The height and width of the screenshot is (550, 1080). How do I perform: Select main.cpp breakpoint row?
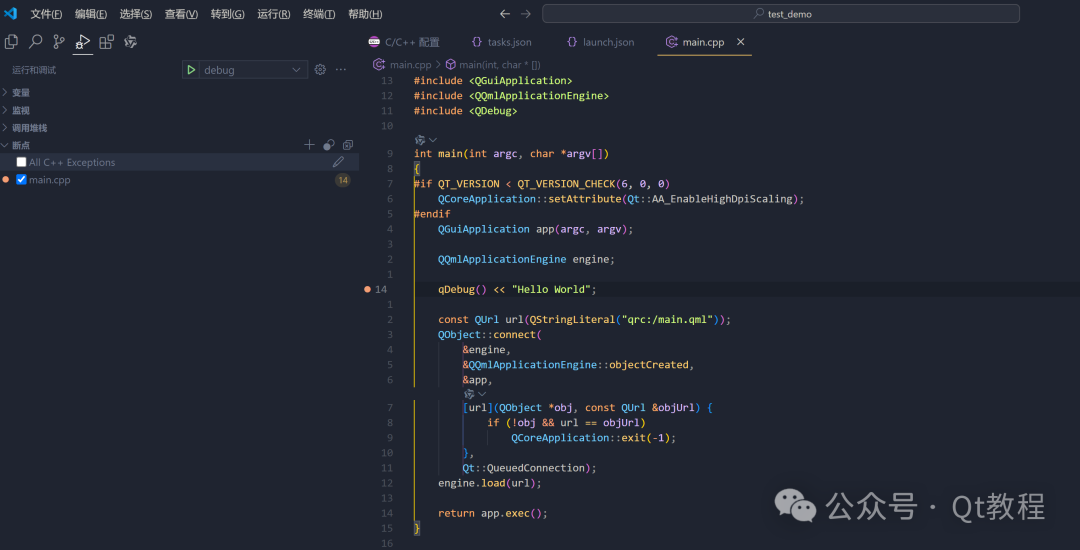point(179,180)
